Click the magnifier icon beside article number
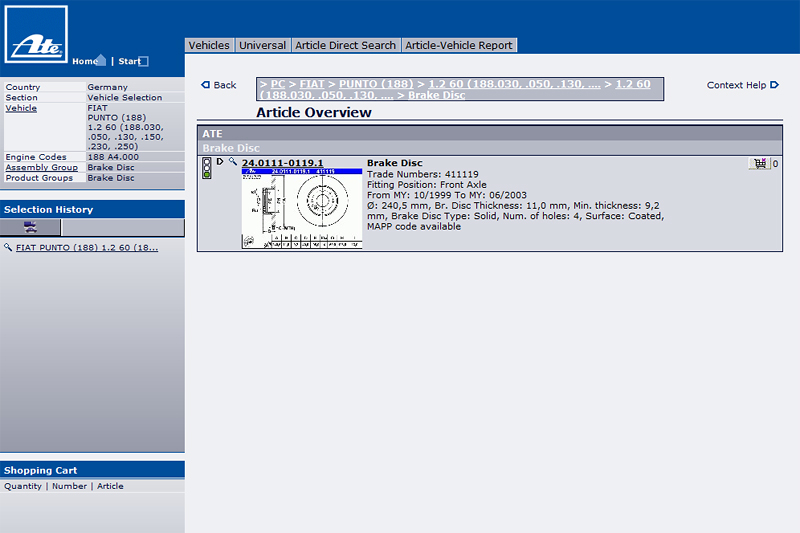The width and height of the screenshot is (800, 533). tap(233, 162)
